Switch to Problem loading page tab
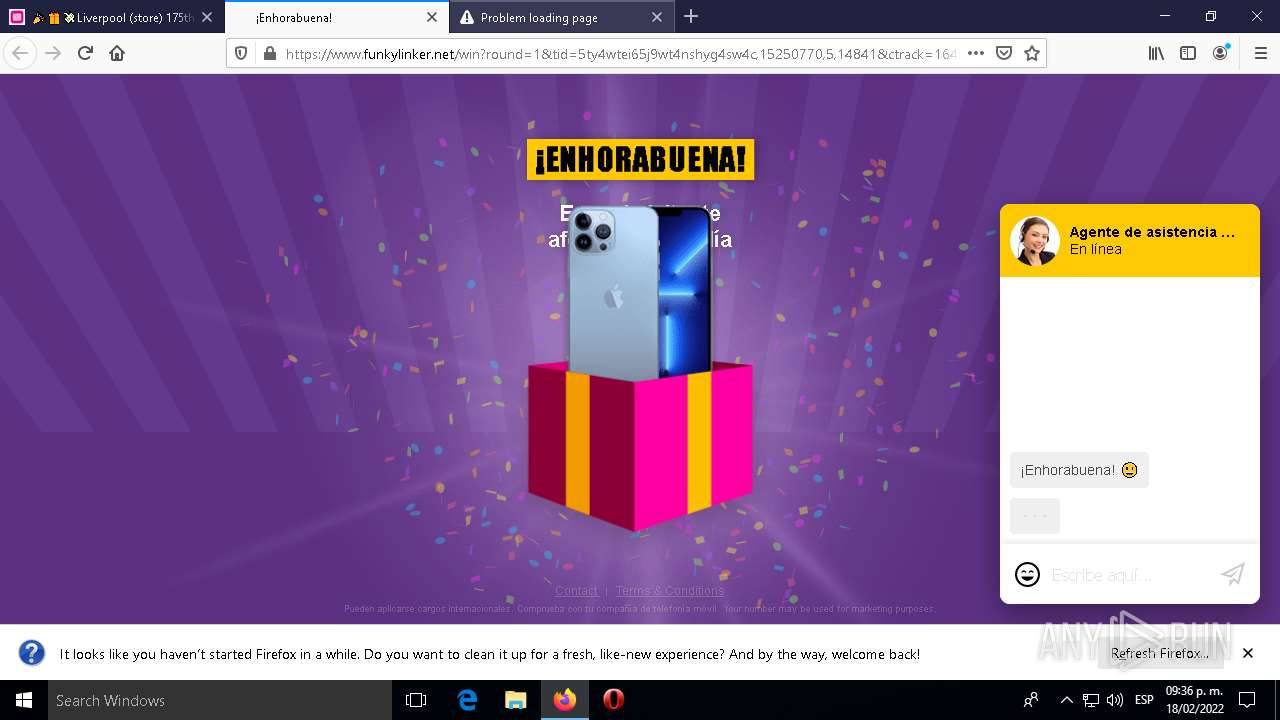The image size is (1280, 720). point(562,17)
